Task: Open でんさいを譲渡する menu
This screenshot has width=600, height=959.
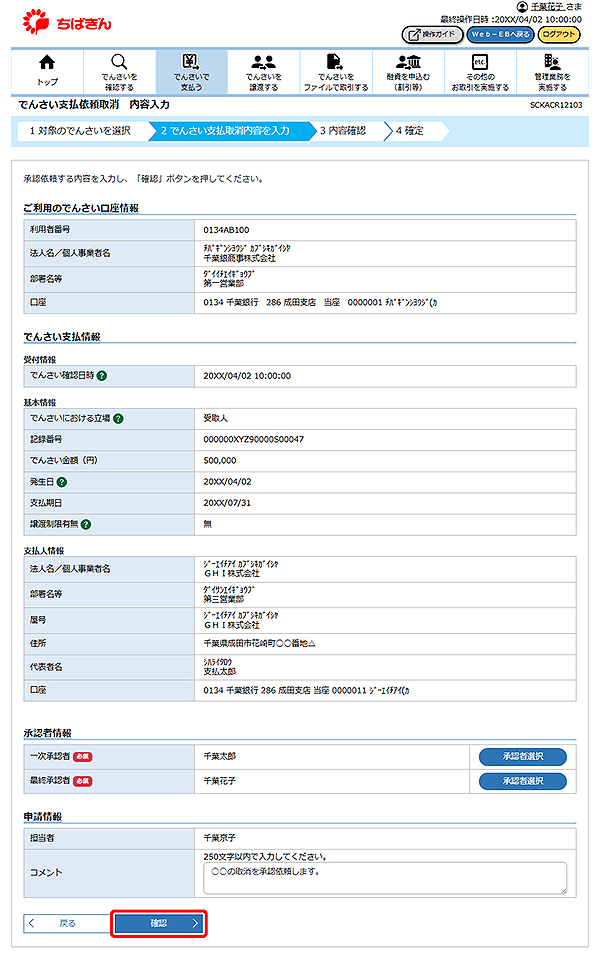Action: click(x=264, y=71)
